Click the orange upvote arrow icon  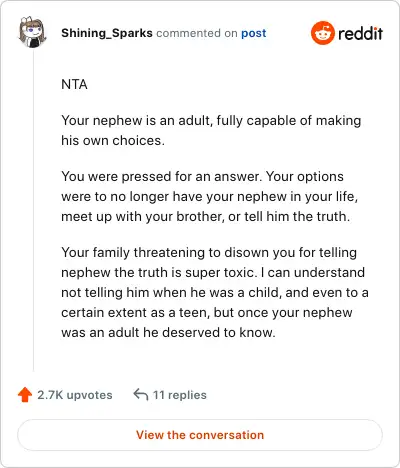coord(25,395)
